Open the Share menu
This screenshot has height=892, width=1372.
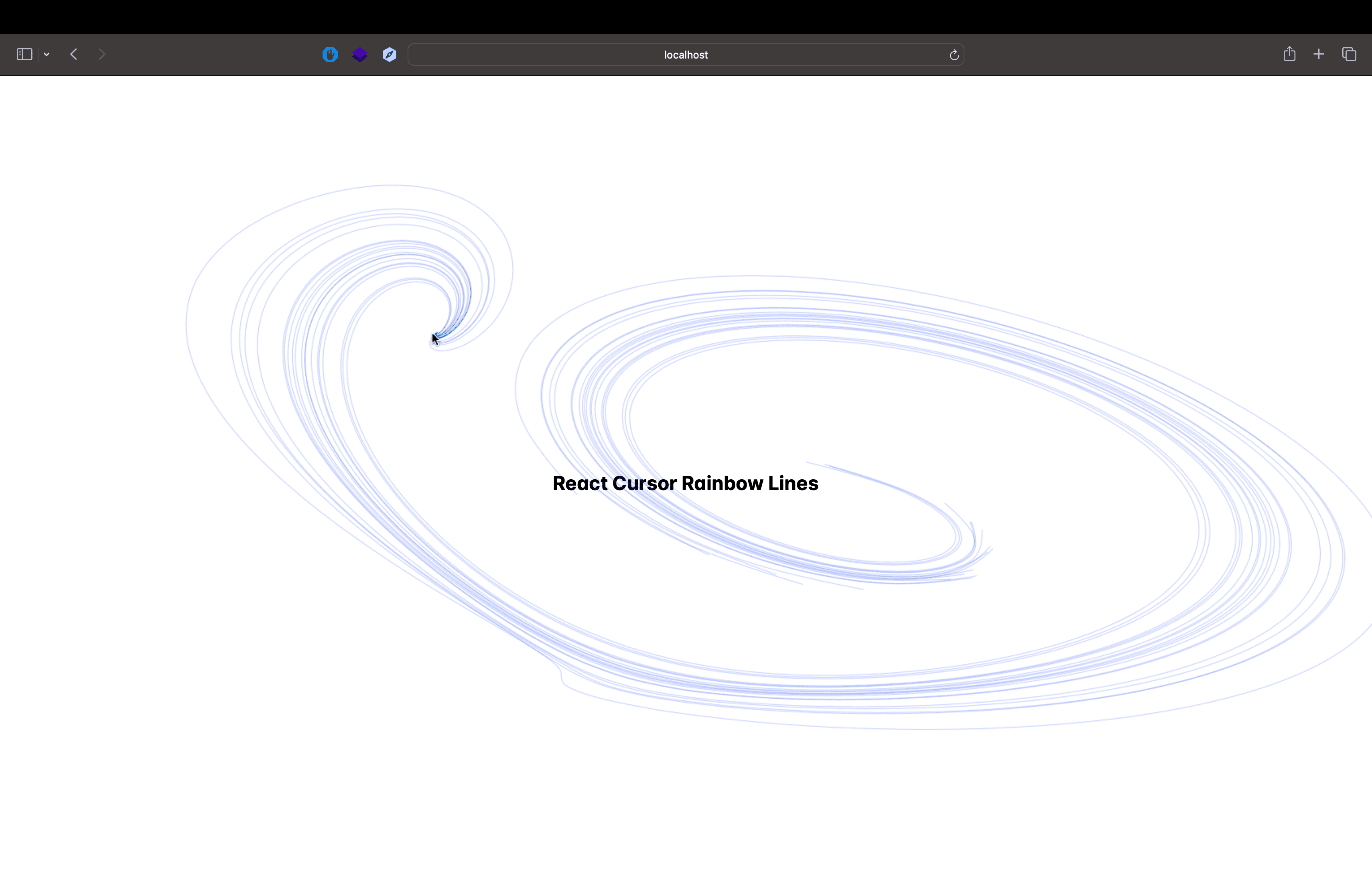click(1290, 54)
